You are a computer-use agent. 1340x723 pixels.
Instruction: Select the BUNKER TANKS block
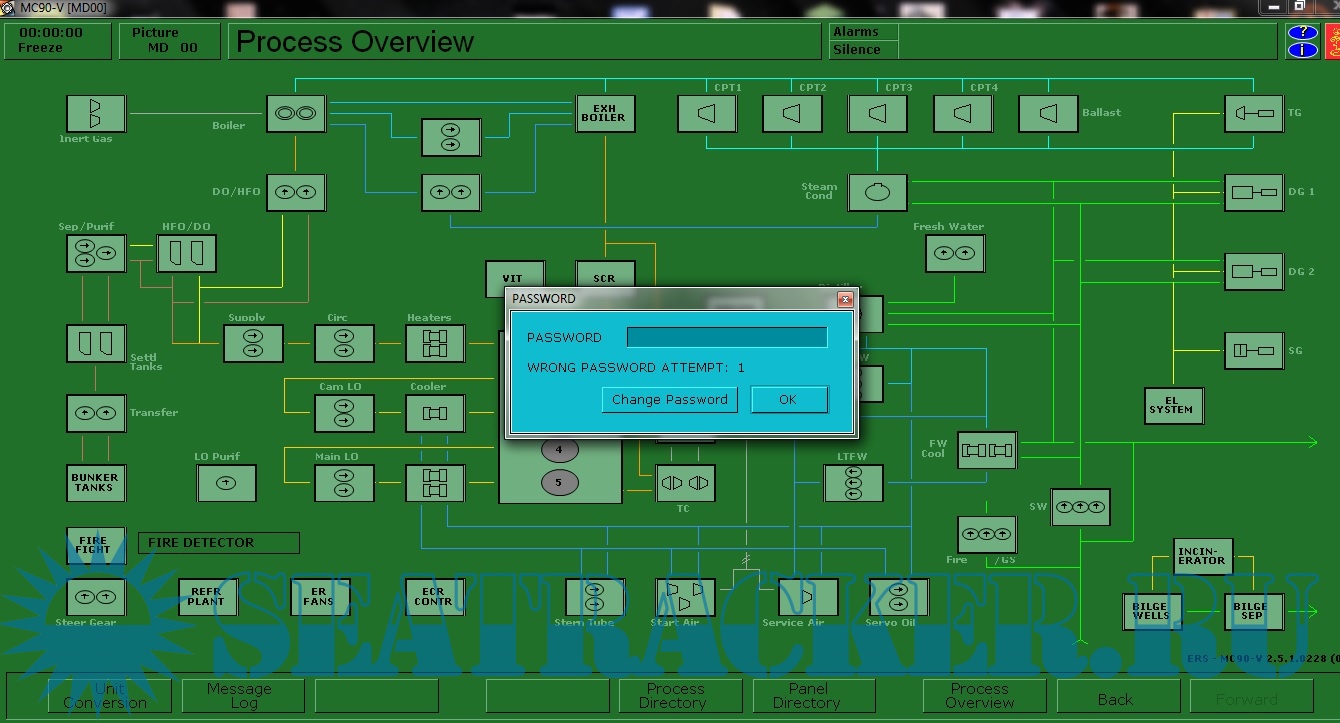pyautogui.click(x=96, y=483)
